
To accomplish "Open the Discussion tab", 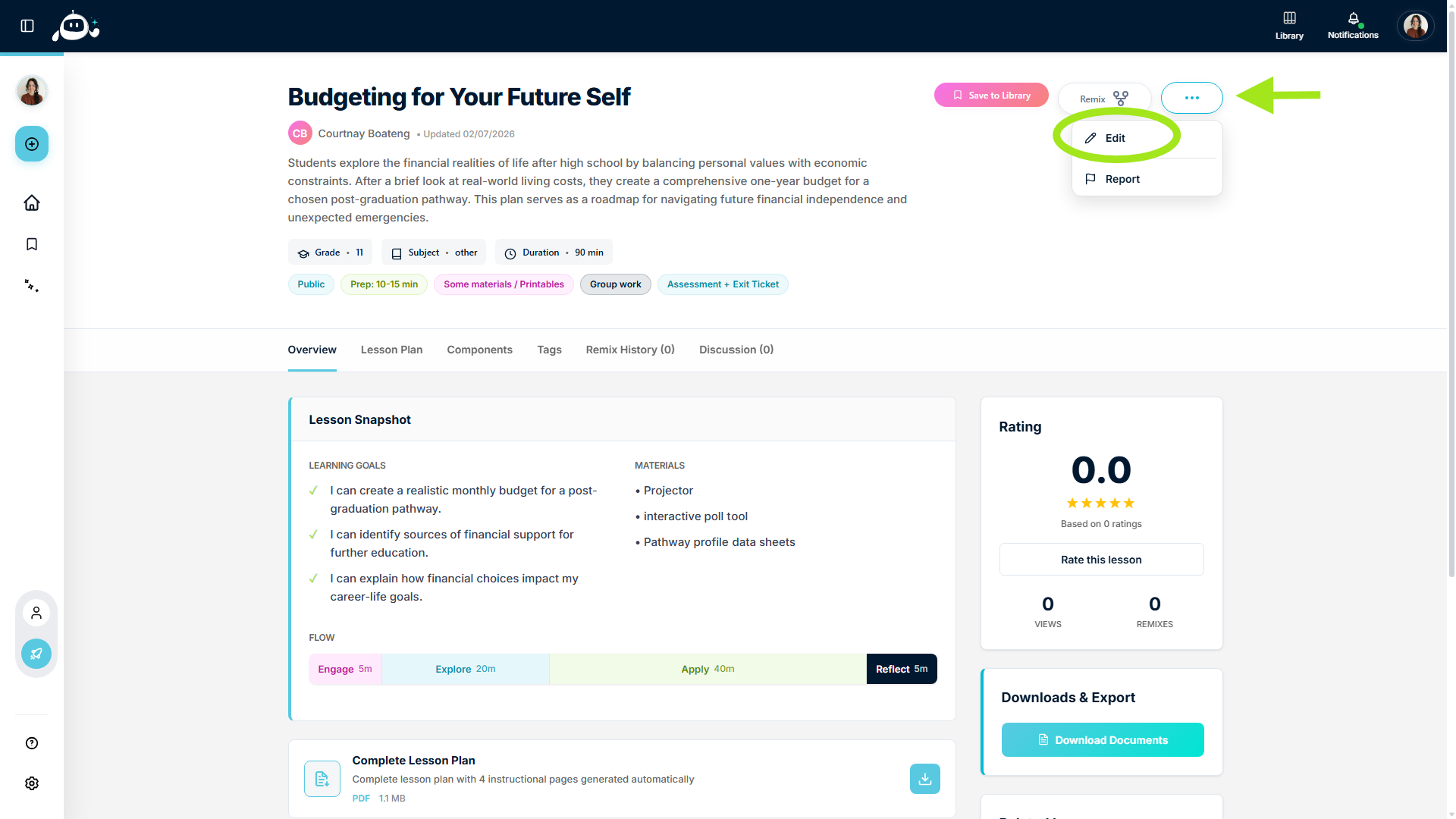I will (x=736, y=350).
